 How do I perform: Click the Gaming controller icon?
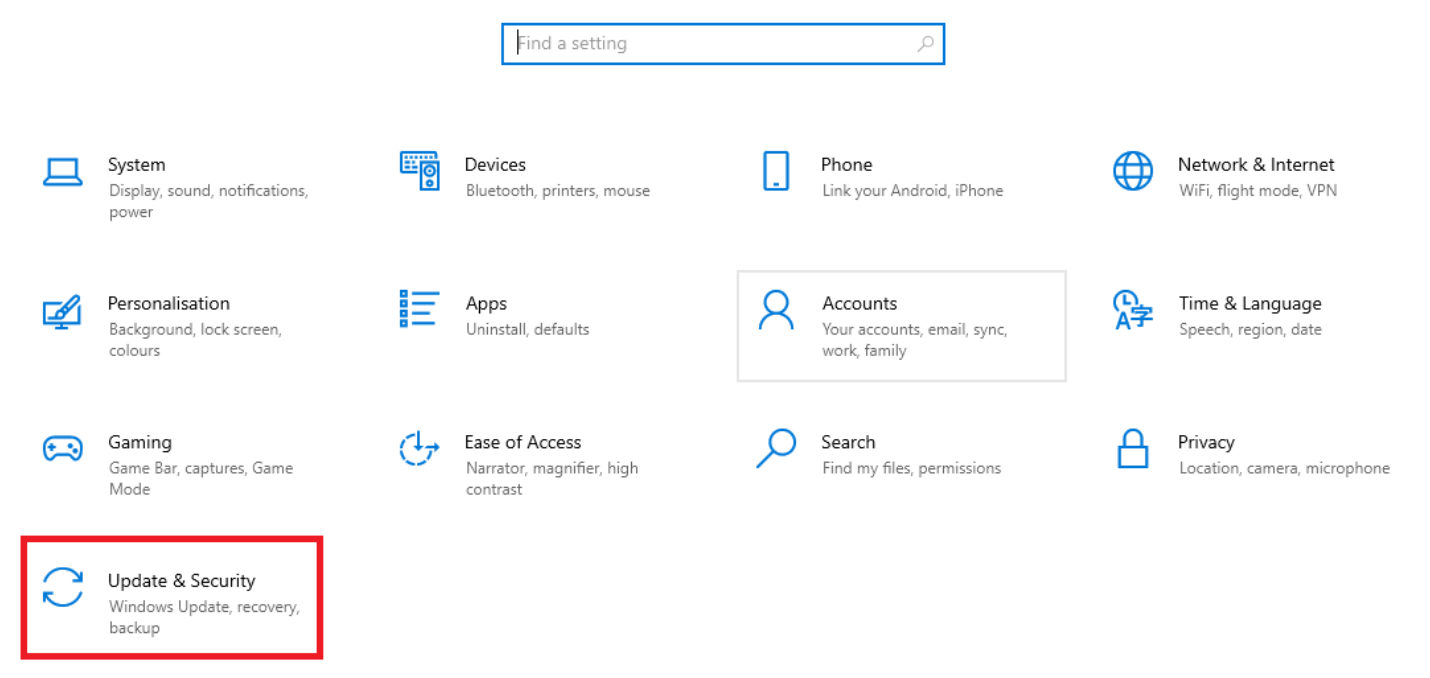click(62, 448)
